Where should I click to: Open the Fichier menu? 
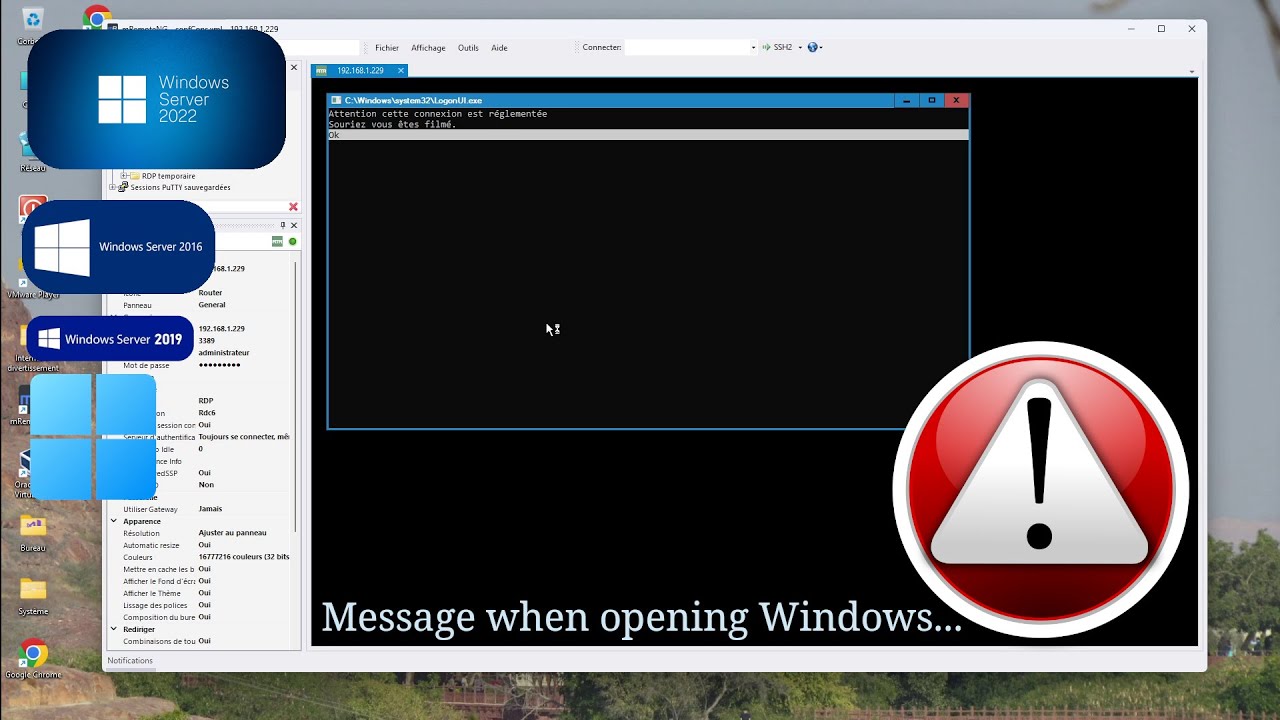(x=387, y=48)
